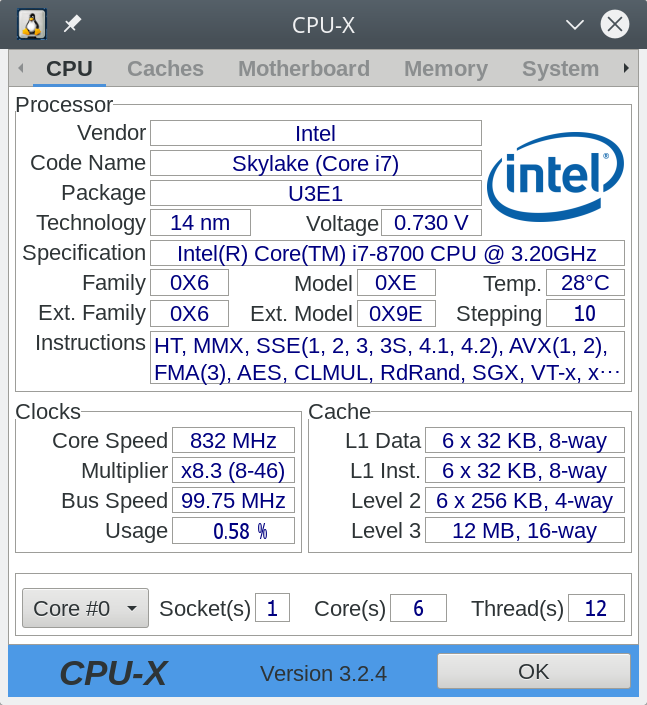This screenshot has height=705, width=647.
Task: Click Core Speed value 832 MHz
Action: point(233,440)
